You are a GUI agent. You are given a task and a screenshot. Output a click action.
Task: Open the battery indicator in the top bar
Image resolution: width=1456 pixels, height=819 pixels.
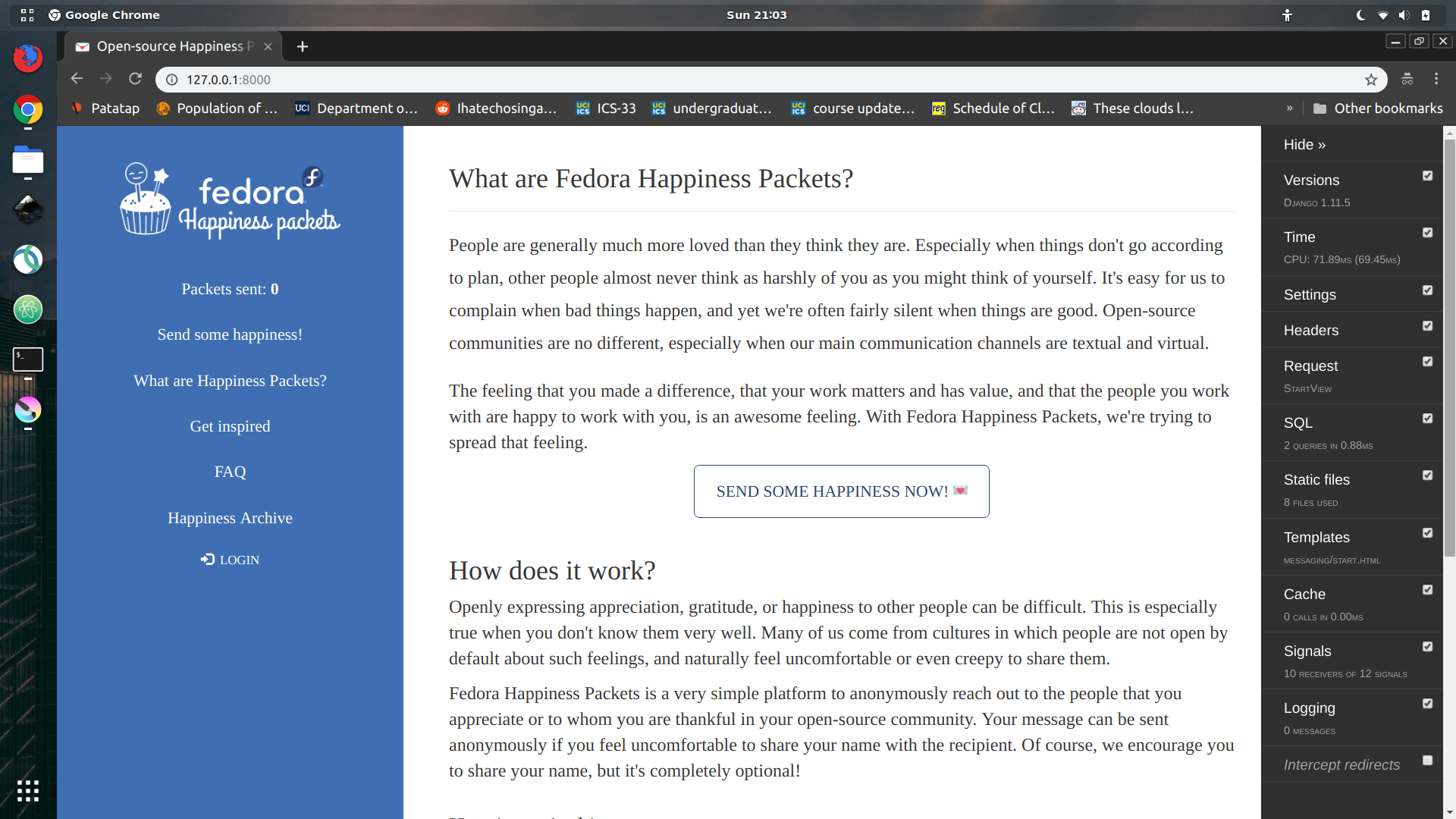1426,15
